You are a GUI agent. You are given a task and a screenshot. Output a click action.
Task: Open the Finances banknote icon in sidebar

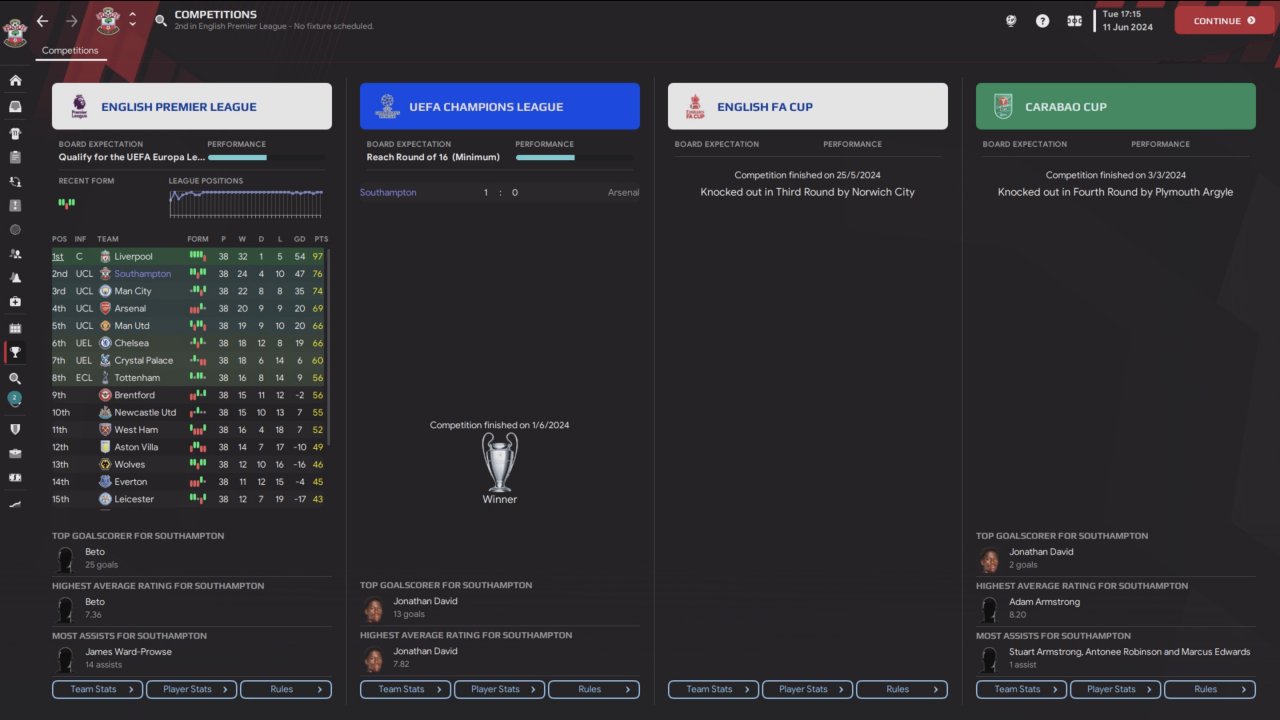15,478
